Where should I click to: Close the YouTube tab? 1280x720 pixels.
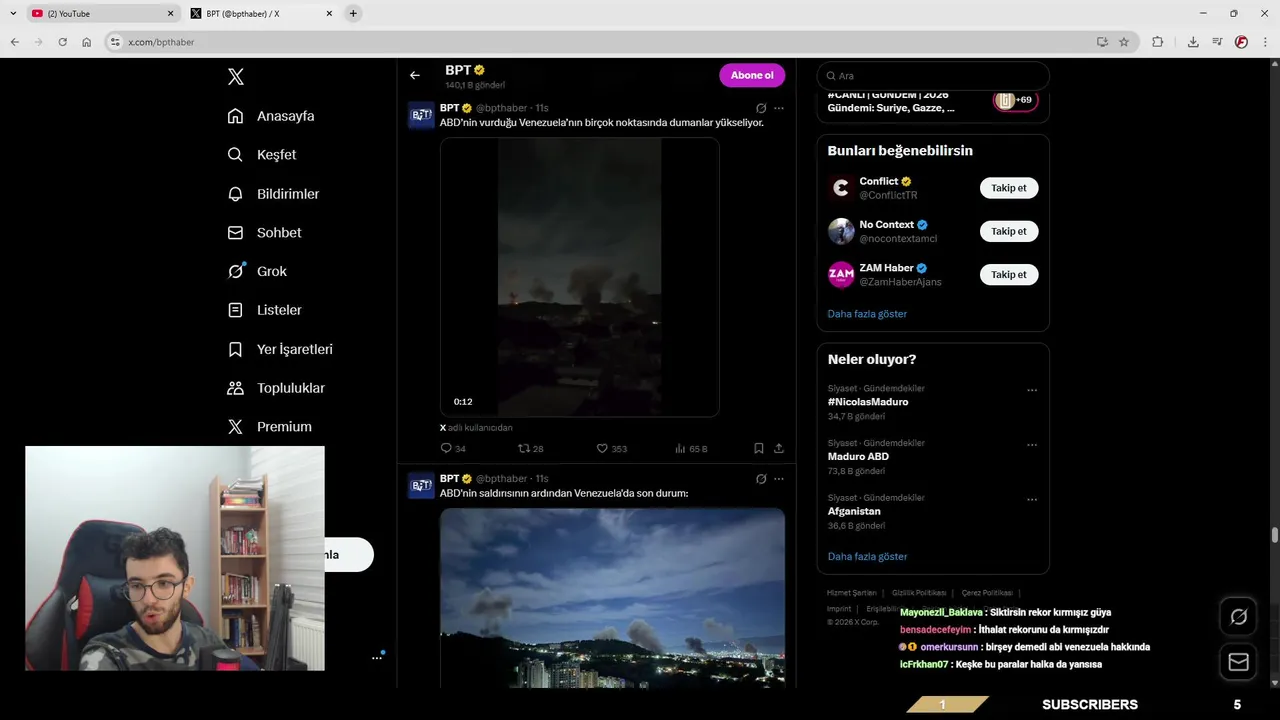click(x=170, y=14)
